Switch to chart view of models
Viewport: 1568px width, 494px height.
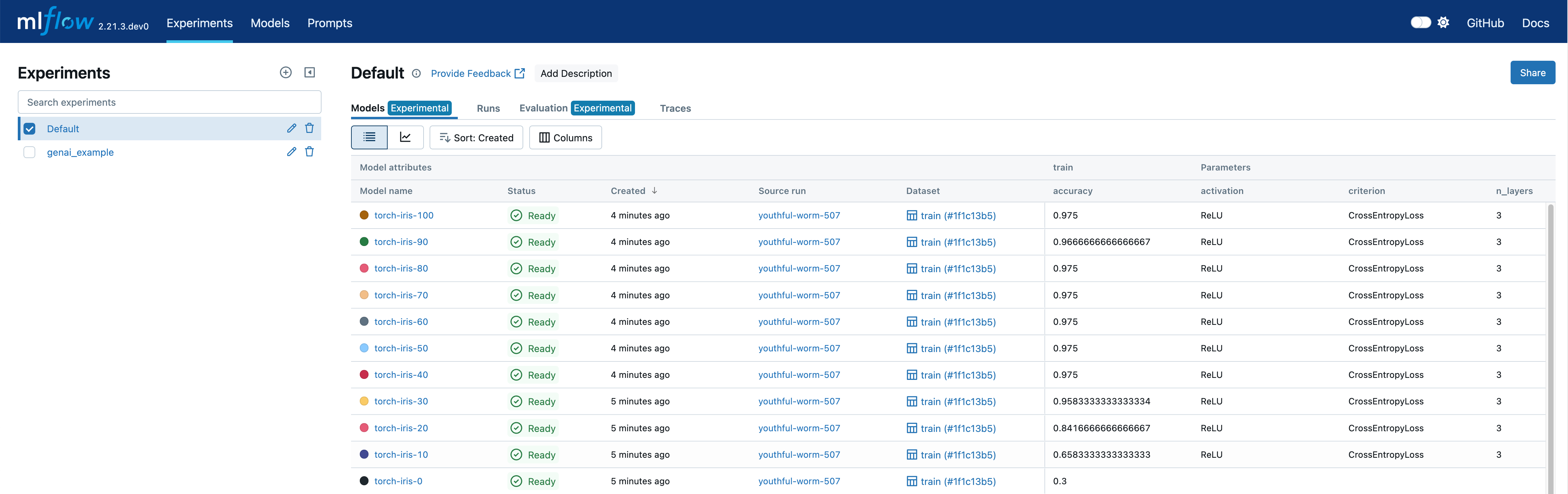click(x=405, y=137)
